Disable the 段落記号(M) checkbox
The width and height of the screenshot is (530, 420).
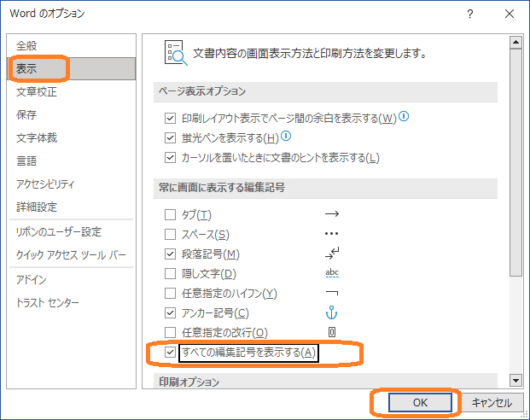170,254
